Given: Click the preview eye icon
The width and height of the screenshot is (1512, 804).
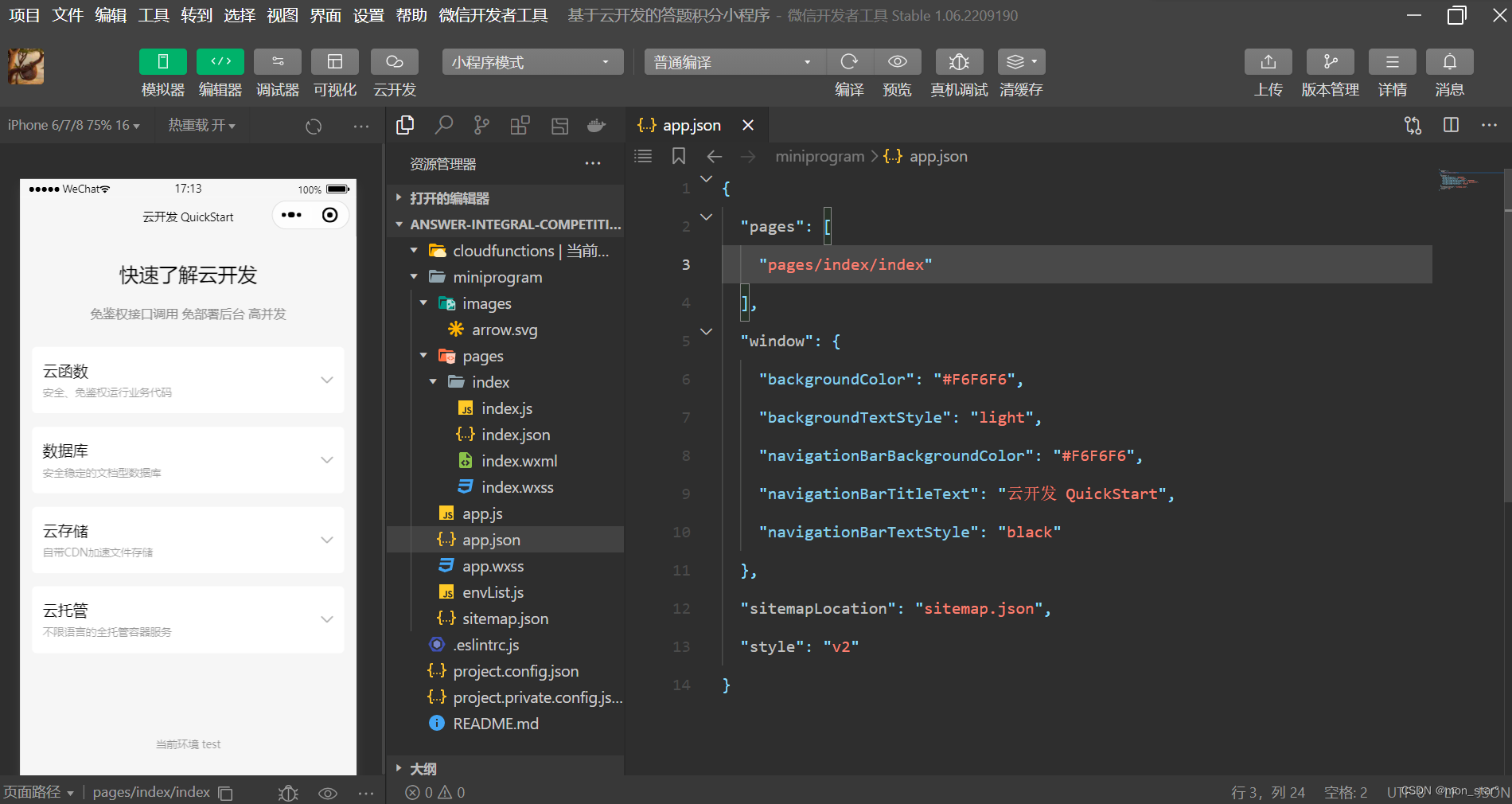Looking at the screenshot, I should point(898,62).
